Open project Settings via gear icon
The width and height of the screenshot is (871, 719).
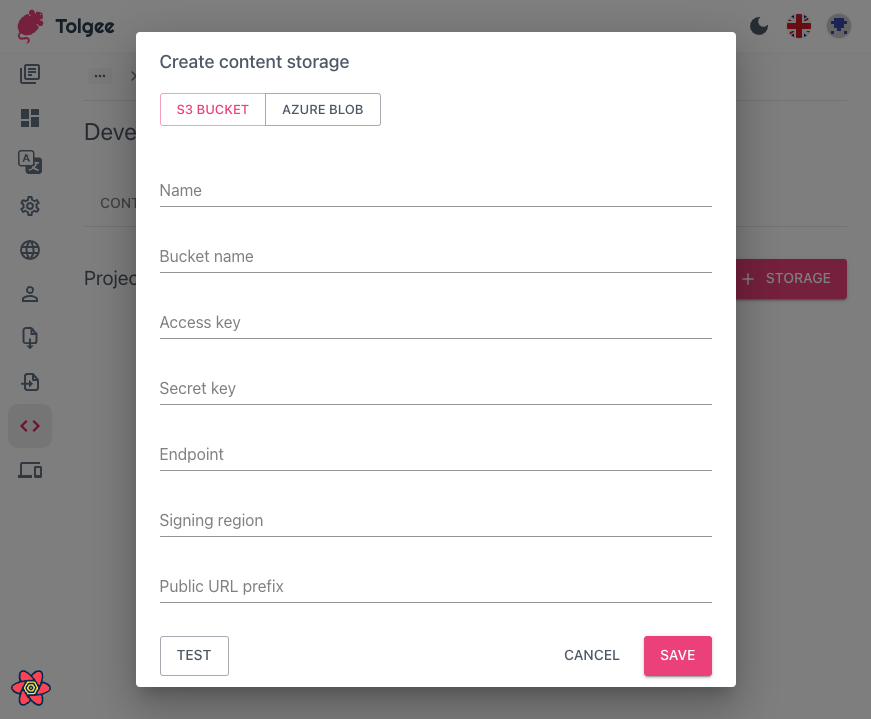tap(30, 206)
